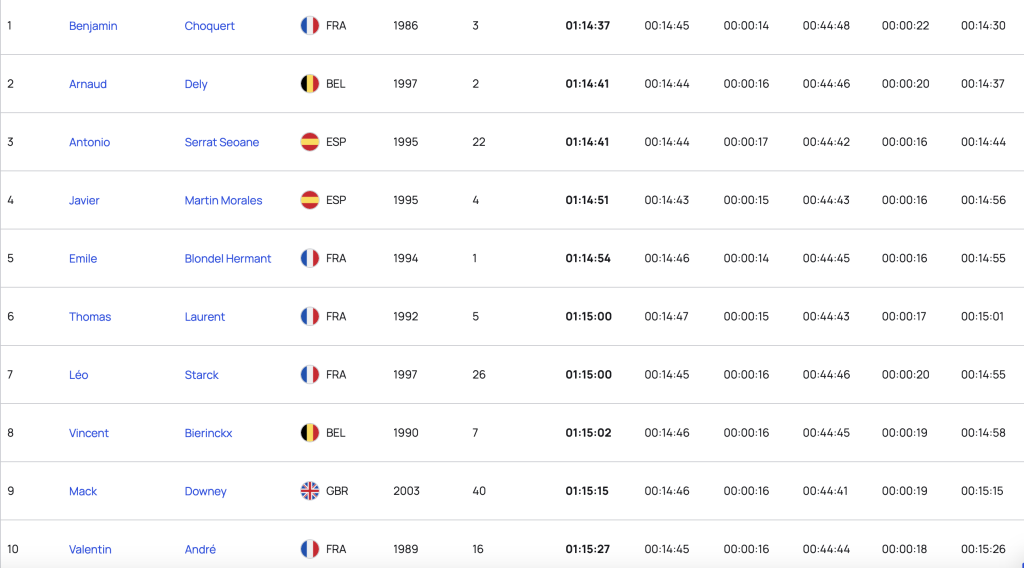
Task: Click the Spanish flag for Antonio Serrat Seoane
Action: point(310,142)
